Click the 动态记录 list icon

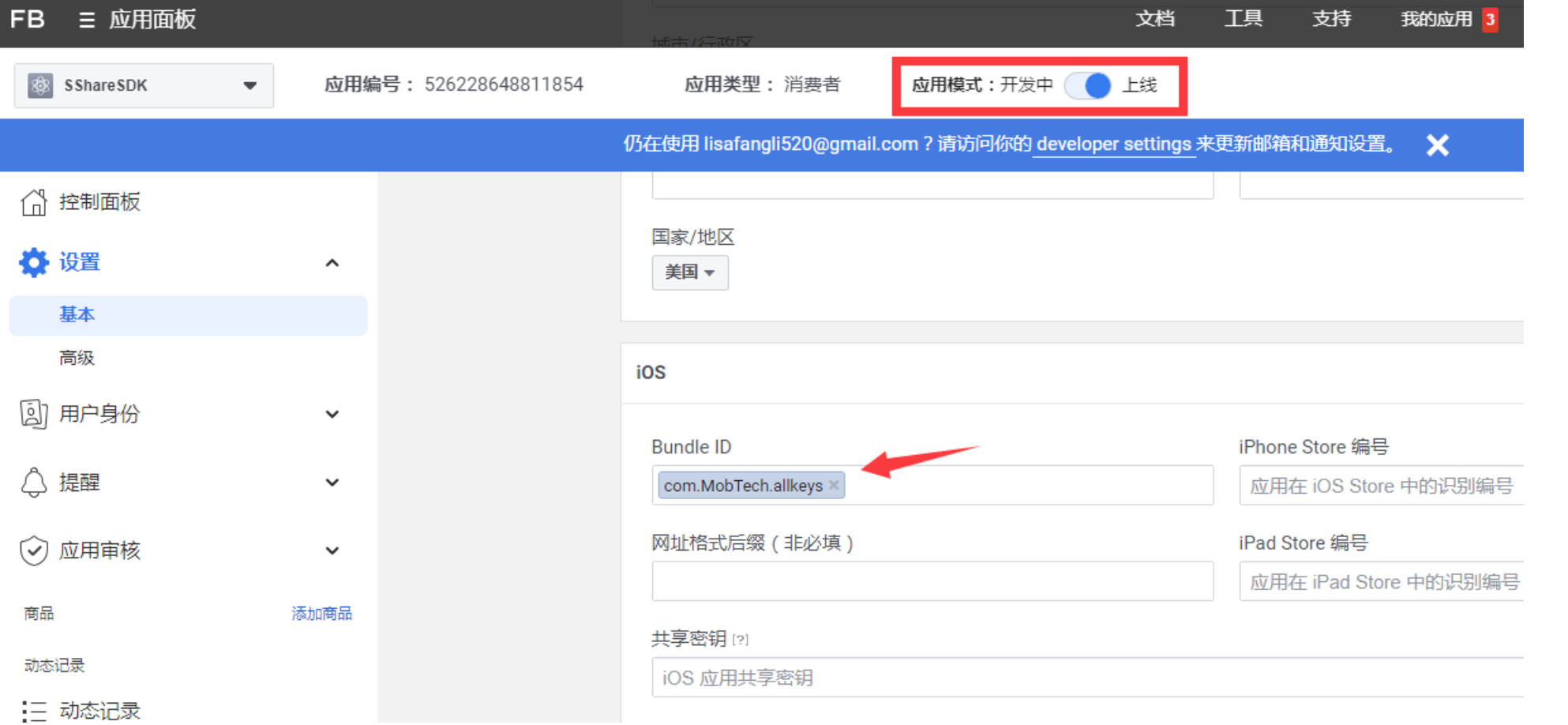(34, 709)
